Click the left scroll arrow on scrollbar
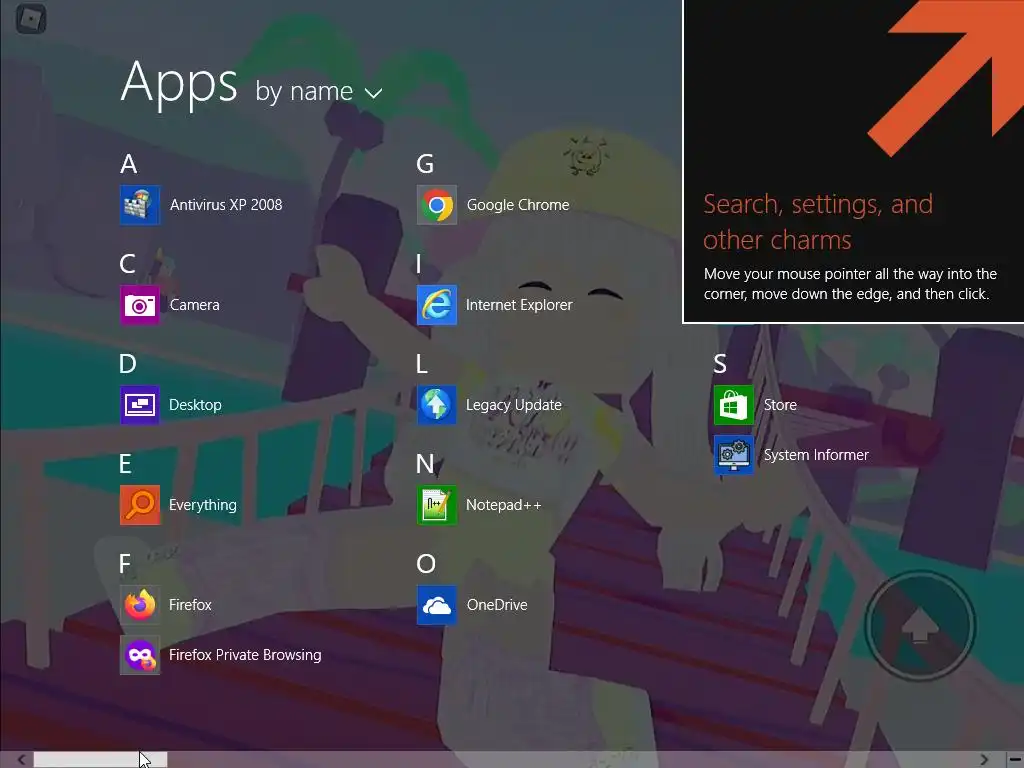This screenshot has height=768, width=1024. pyautogui.click(x=21, y=760)
